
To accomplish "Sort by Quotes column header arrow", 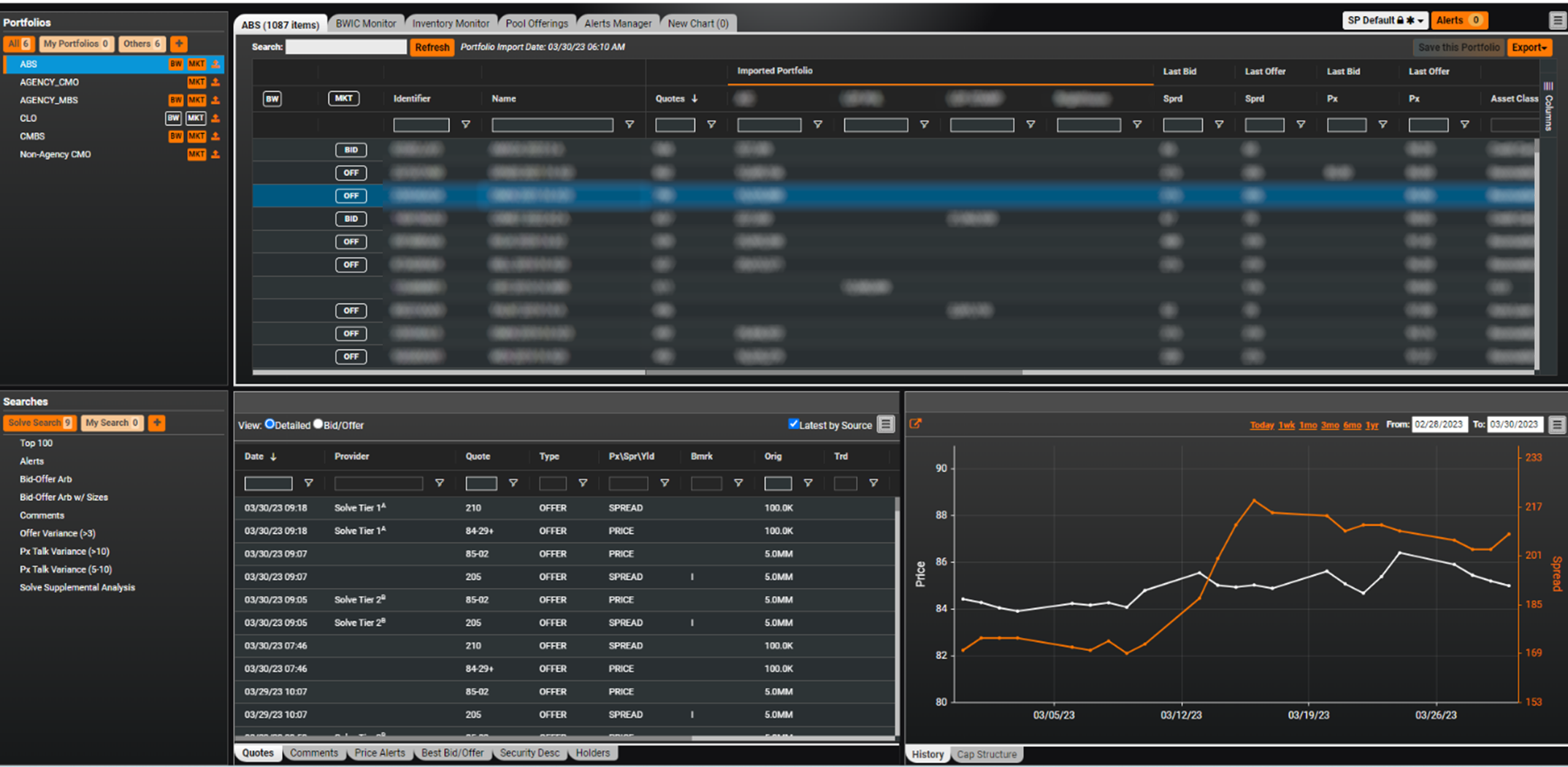I will [x=695, y=99].
